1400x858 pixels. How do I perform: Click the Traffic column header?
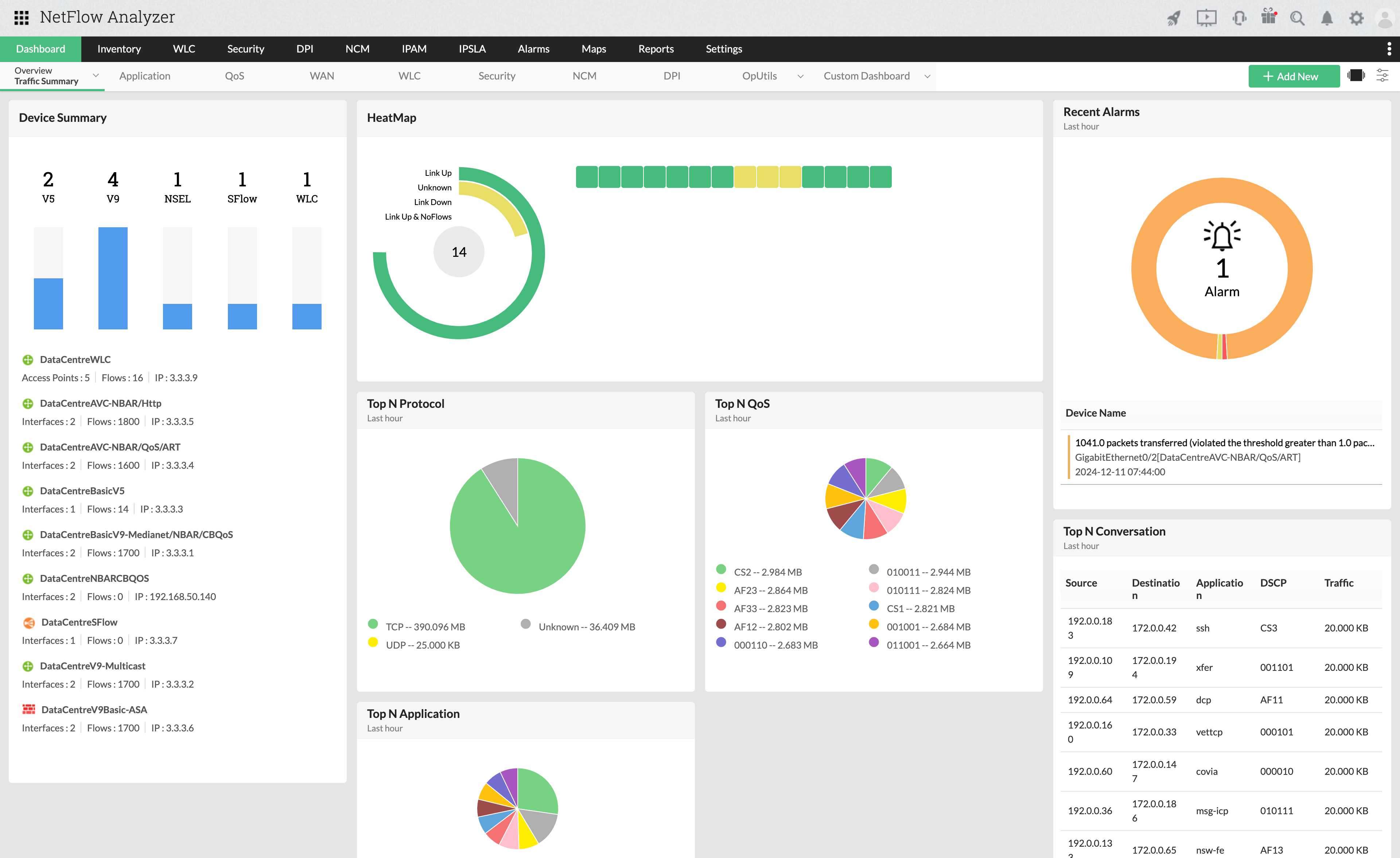coord(1339,583)
